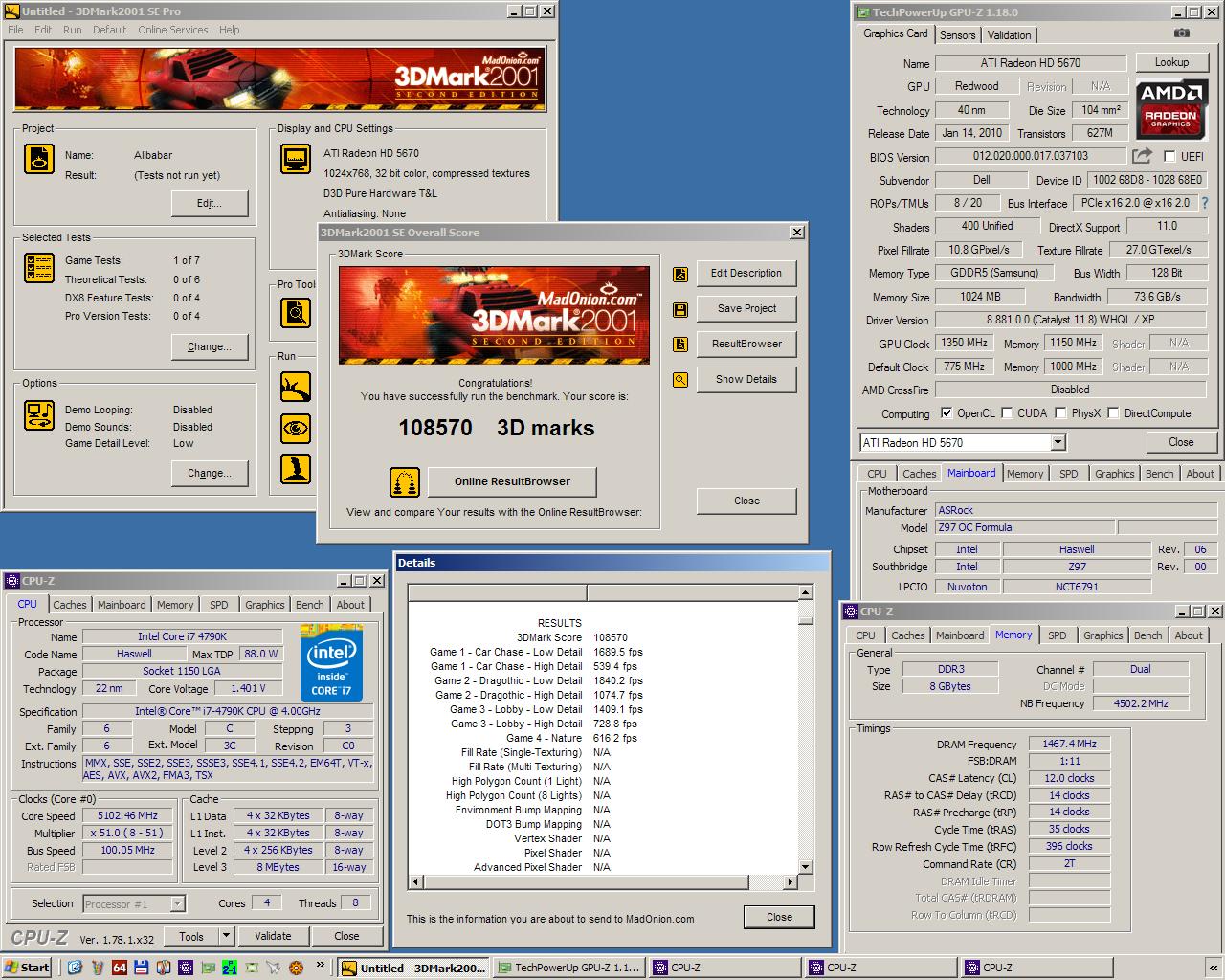Click the ResultBrowser button
Image resolution: width=1225 pixels, height=980 pixels.
pos(746,345)
